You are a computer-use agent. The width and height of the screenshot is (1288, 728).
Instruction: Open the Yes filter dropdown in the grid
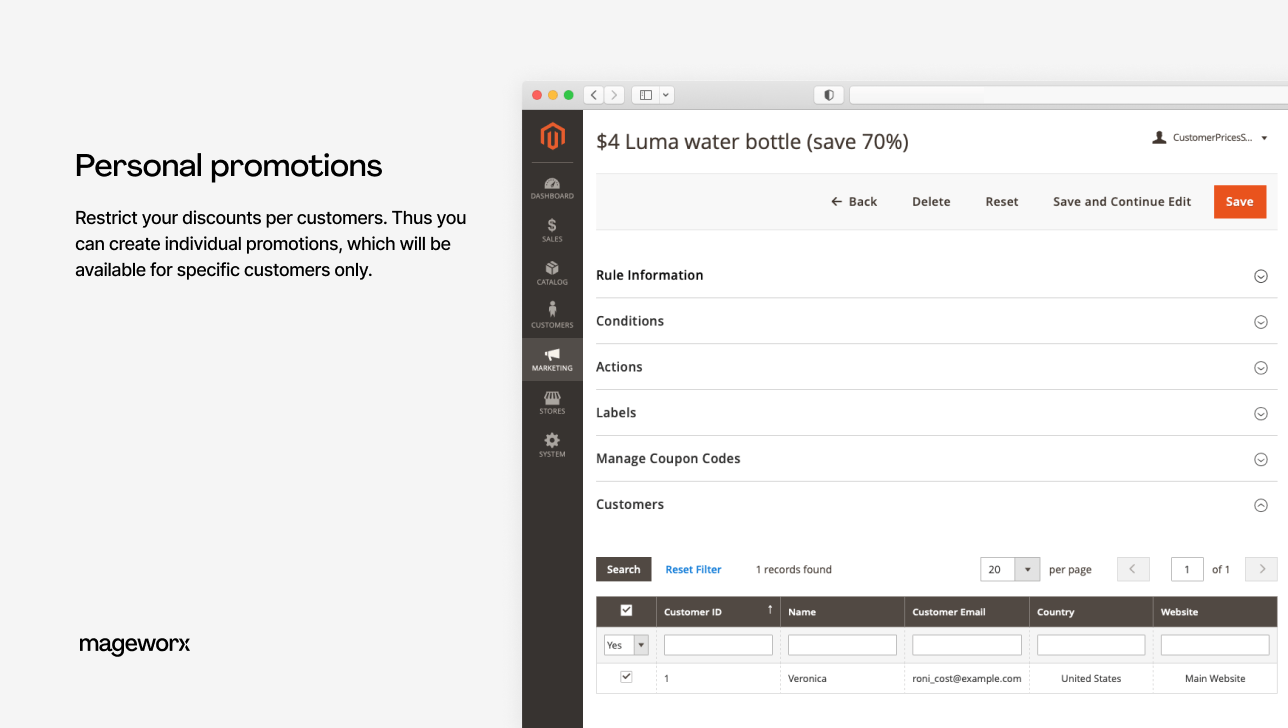tap(625, 644)
